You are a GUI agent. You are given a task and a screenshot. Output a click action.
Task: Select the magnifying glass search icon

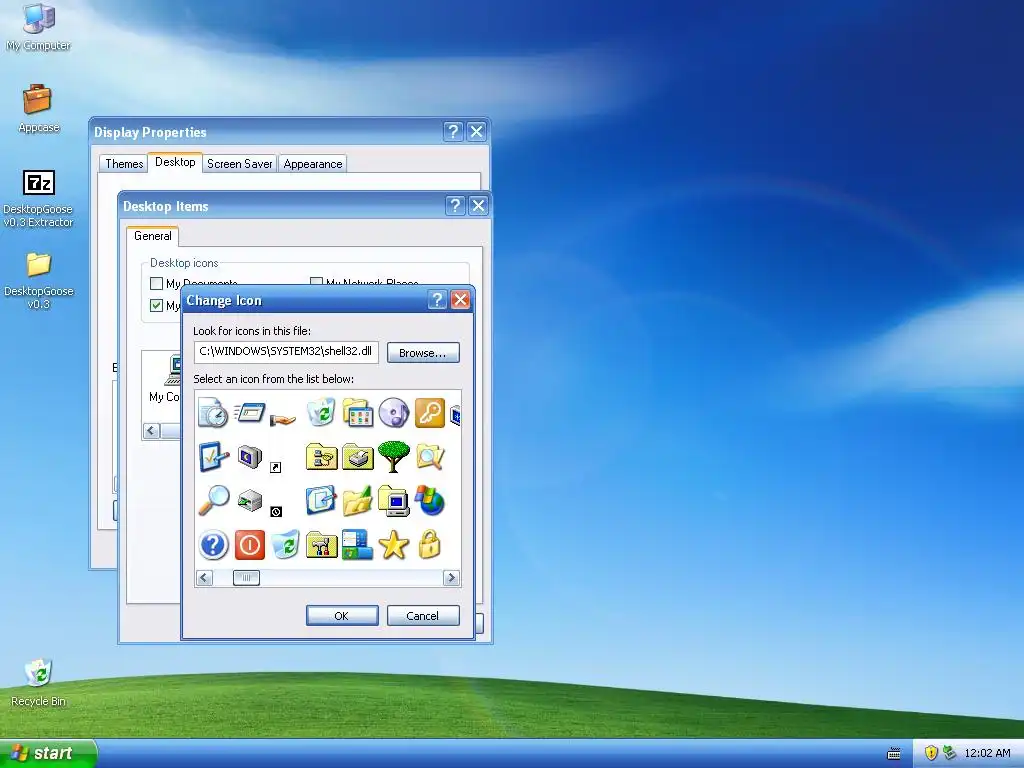(x=214, y=501)
